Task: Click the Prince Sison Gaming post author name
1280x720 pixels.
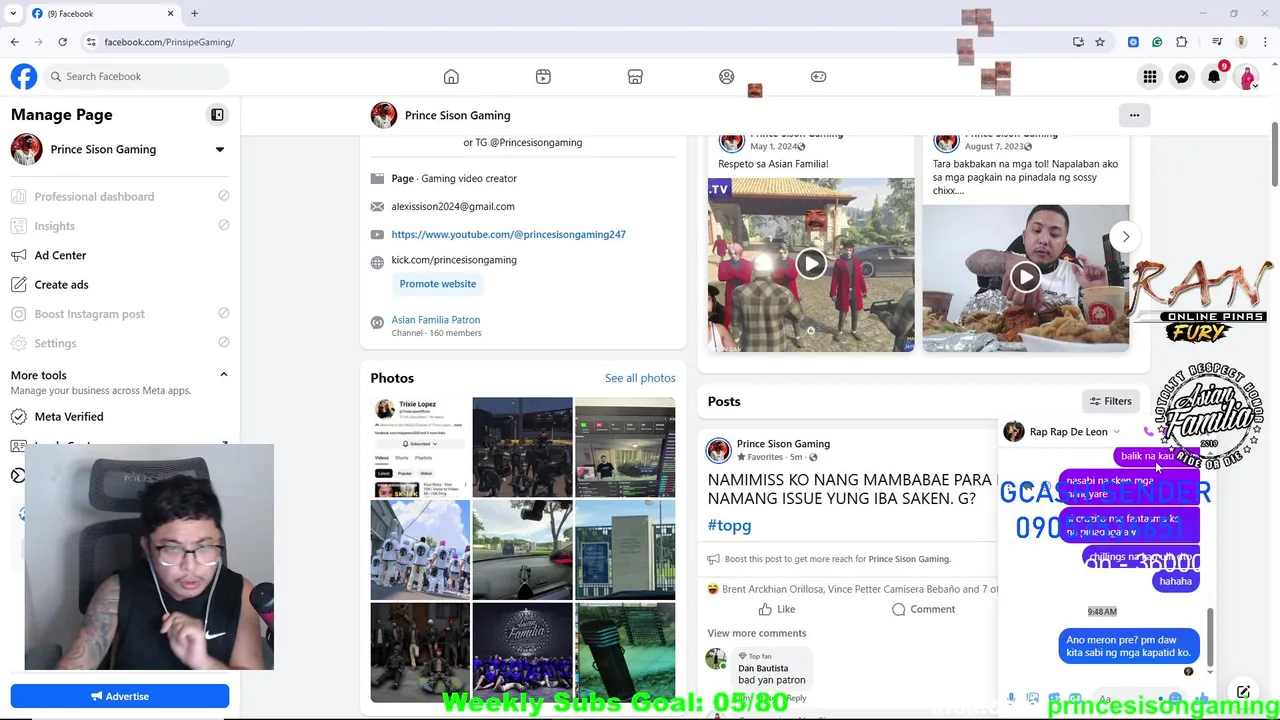Action: coord(783,444)
